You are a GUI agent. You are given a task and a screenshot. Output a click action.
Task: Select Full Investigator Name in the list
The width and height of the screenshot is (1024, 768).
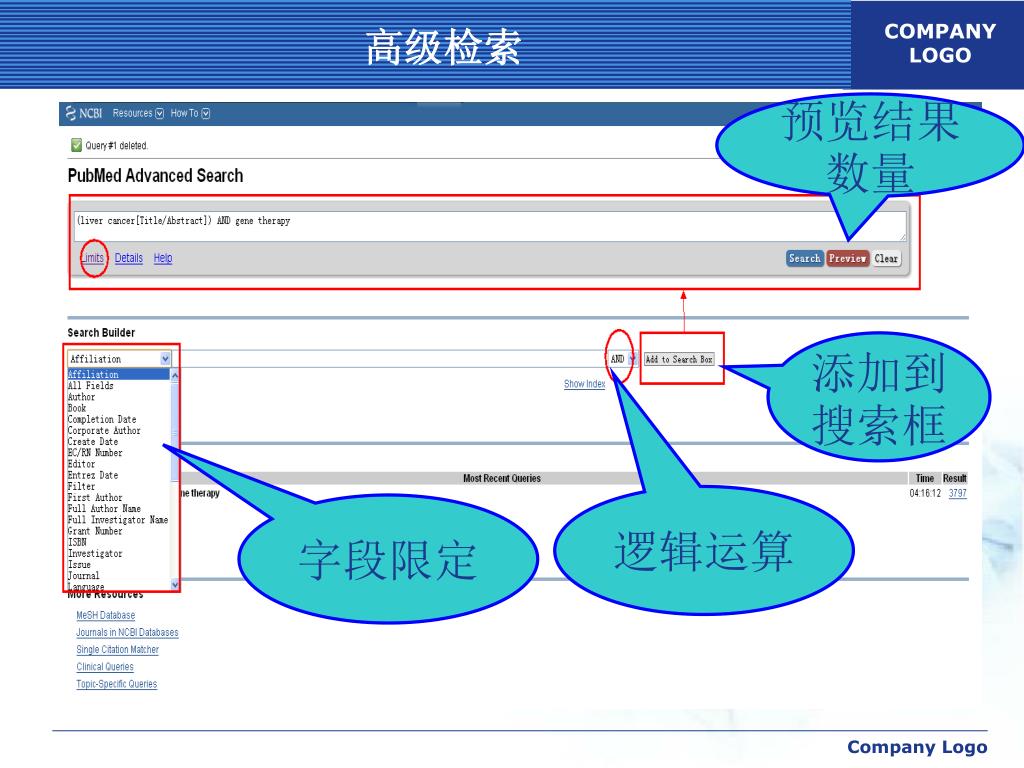point(118,520)
